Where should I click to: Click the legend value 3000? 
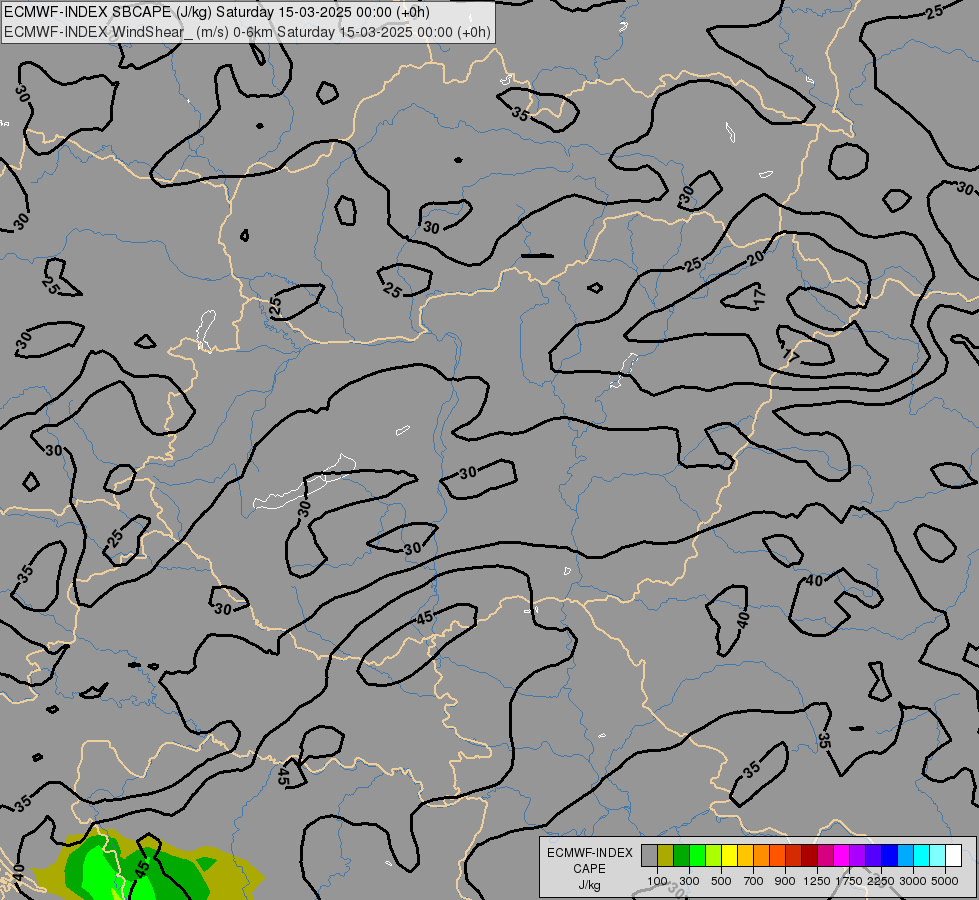click(x=912, y=881)
